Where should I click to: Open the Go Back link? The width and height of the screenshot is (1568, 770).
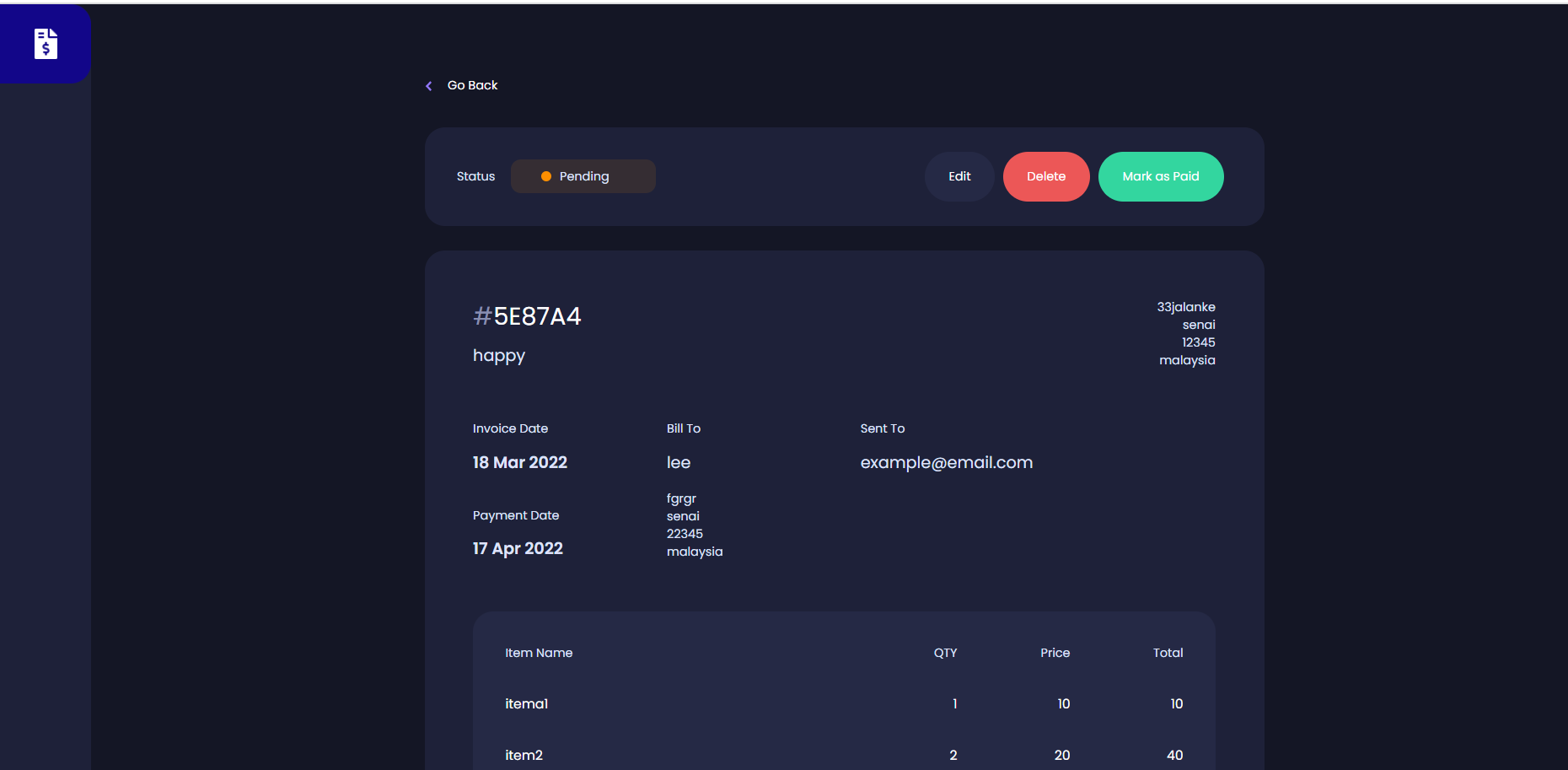472,84
